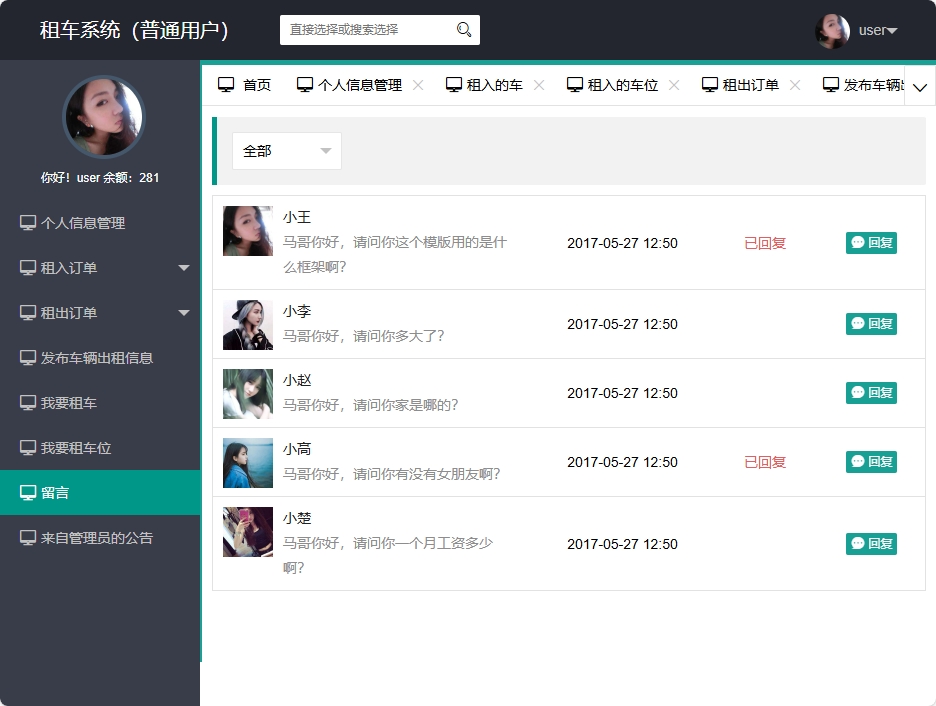936x706 pixels.
Task: Expand the 租入订单 sidebar menu
Action: coord(183,267)
